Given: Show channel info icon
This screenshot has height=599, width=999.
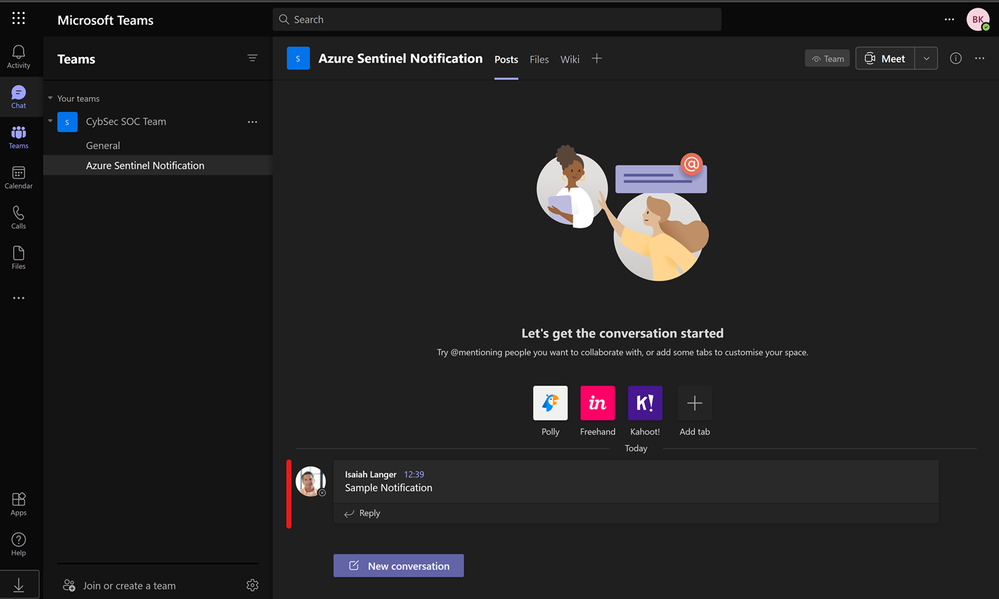Looking at the screenshot, I should pos(956,58).
